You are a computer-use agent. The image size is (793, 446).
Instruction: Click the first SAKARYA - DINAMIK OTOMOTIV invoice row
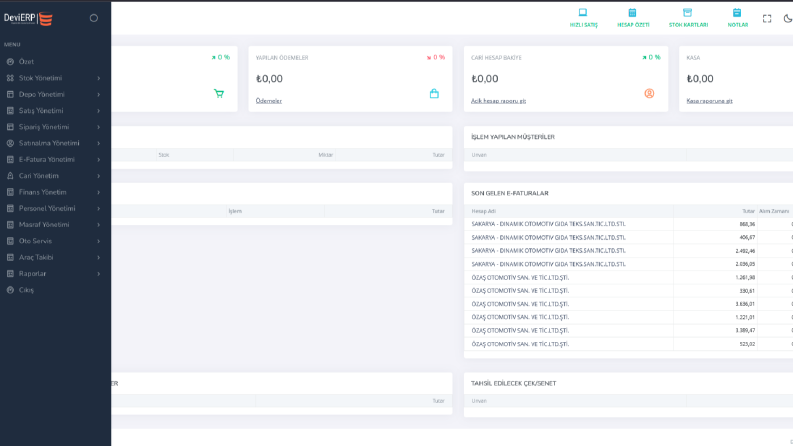pyautogui.click(x=628, y=224)
